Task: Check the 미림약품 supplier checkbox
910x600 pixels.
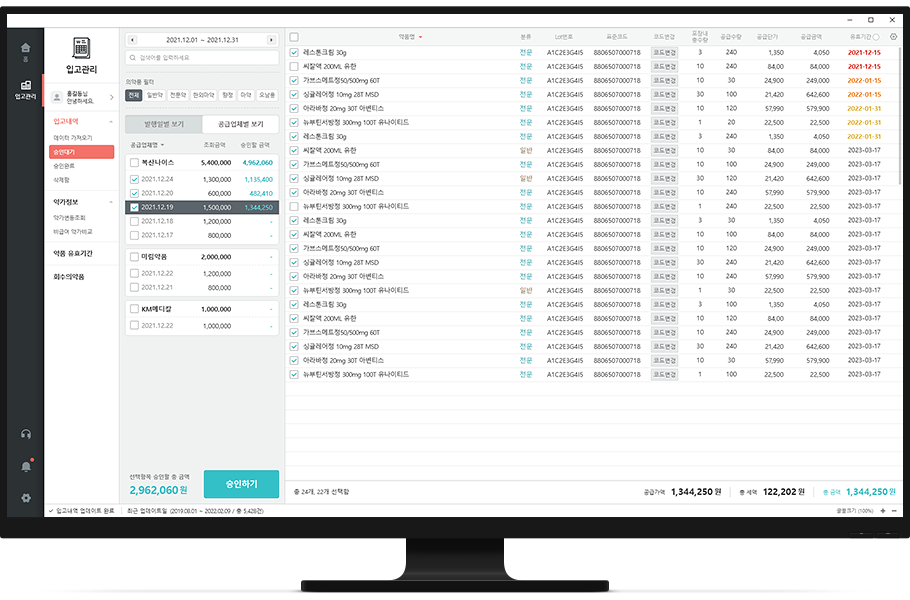Action: pos(135,256)
